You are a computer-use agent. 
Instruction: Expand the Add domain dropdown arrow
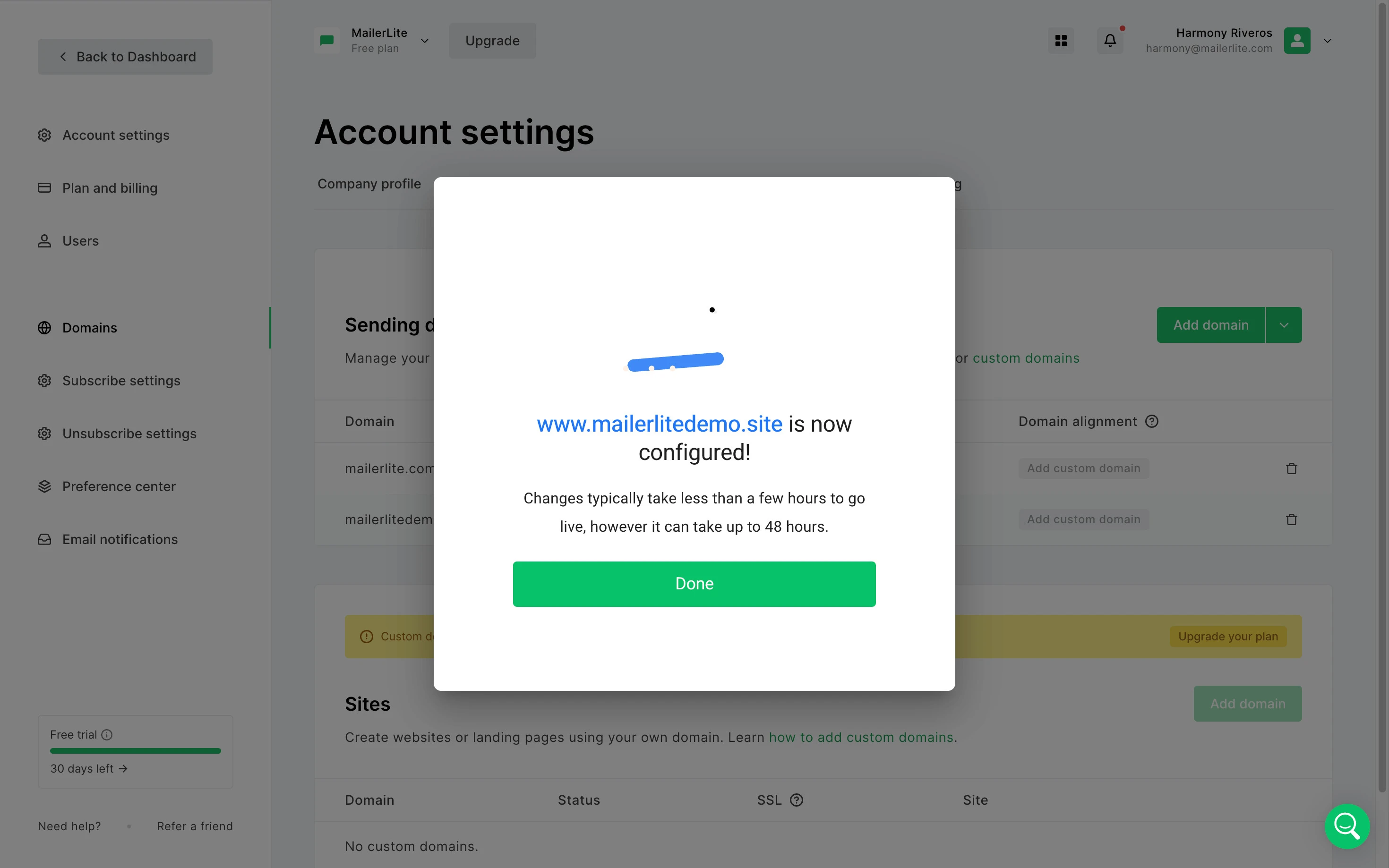1284,325
